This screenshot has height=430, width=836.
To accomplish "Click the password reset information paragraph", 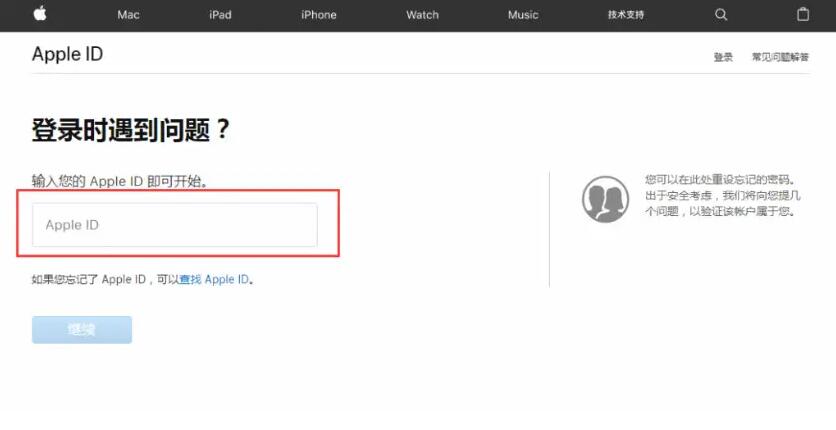I will (x=720, y=196).
